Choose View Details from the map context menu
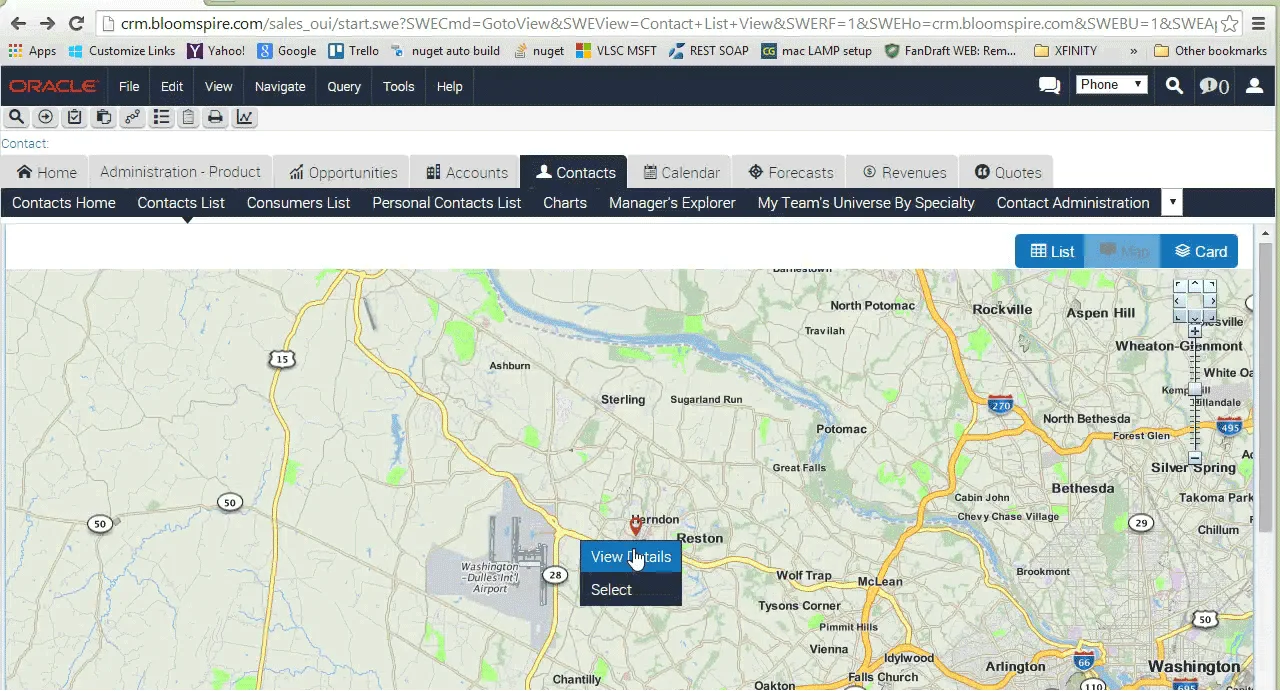The width and height of the screenshot is (1280, 691). (x=631, y=557)
